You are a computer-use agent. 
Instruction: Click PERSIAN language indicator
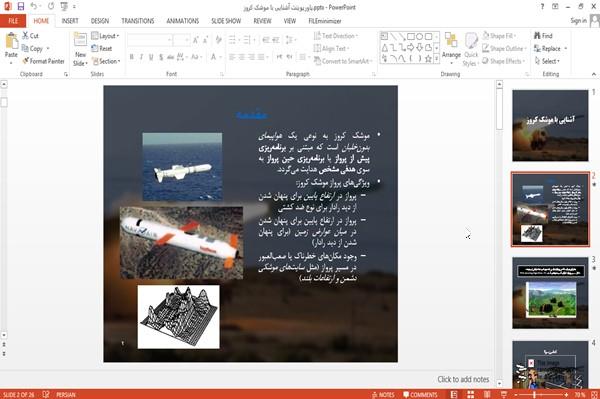point(66,394)
